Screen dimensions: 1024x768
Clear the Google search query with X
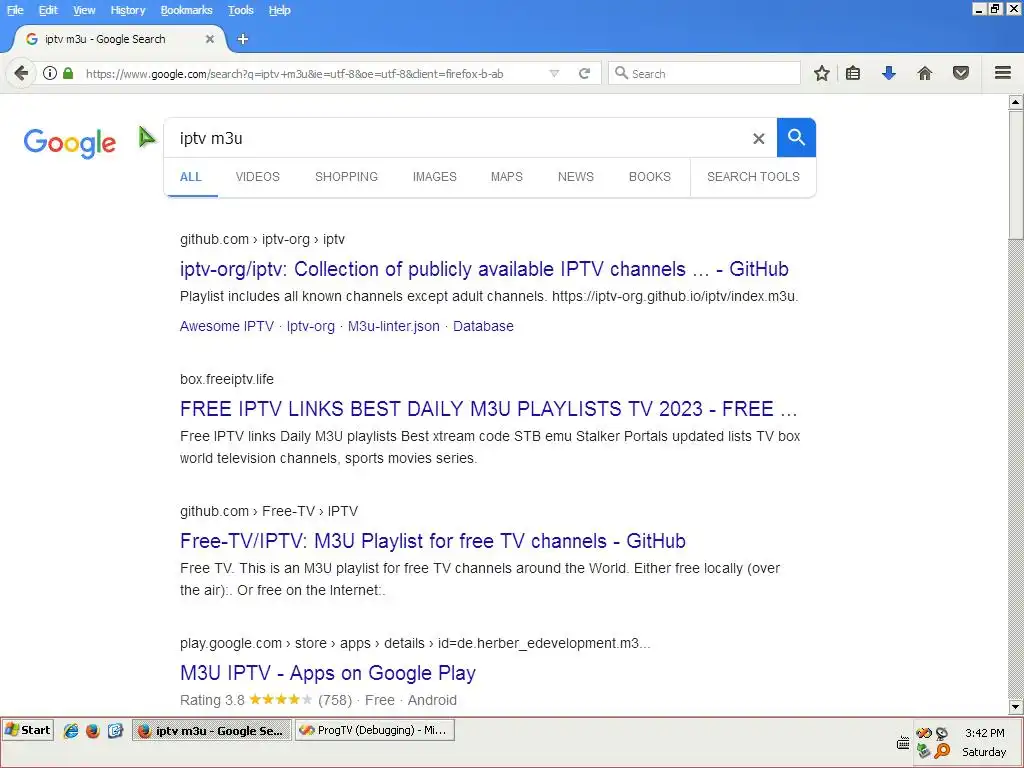(758, 138)
